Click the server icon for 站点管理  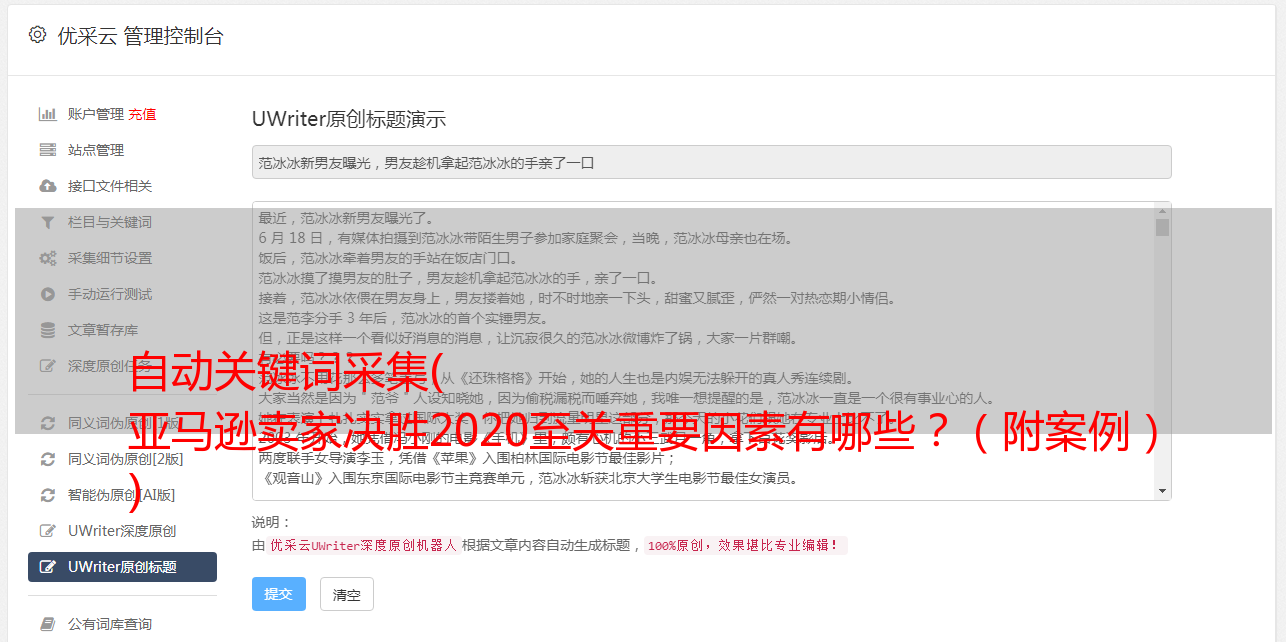[x=47, y=150]
